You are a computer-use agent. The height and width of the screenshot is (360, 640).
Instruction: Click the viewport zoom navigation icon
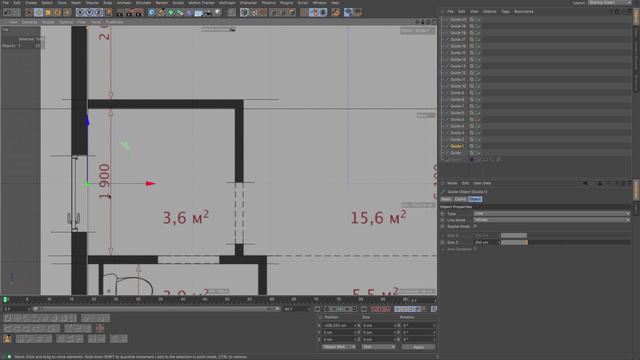pos(423,22)
